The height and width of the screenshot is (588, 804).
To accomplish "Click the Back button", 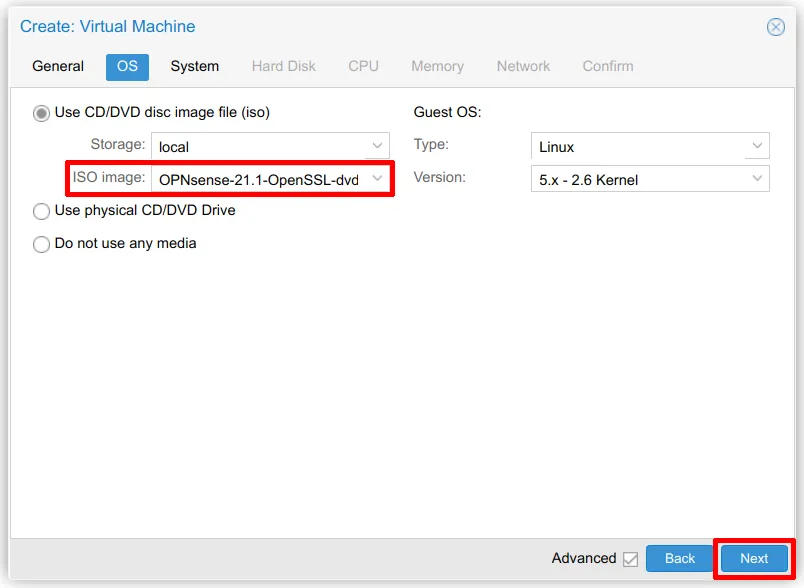I will [x=680, y=558].
